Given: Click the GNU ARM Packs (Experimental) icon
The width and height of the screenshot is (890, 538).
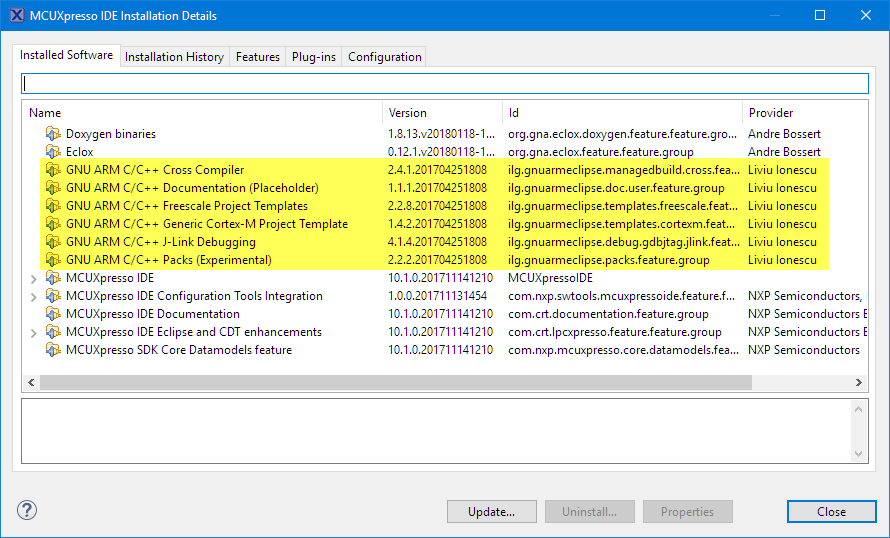Looking at the screenshot, I should click(x=53, y=260).
